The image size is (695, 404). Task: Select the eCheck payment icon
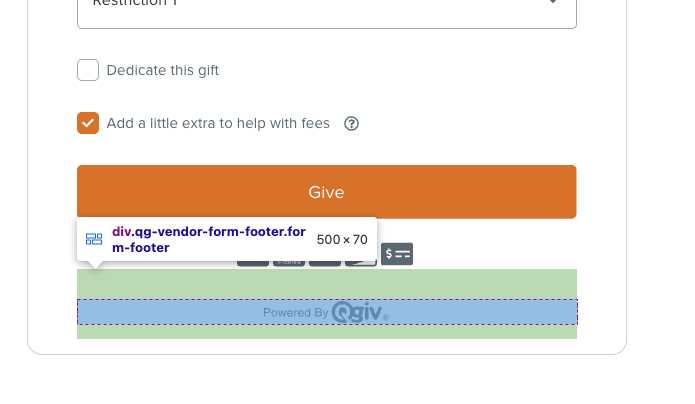[x=397, y=254]
